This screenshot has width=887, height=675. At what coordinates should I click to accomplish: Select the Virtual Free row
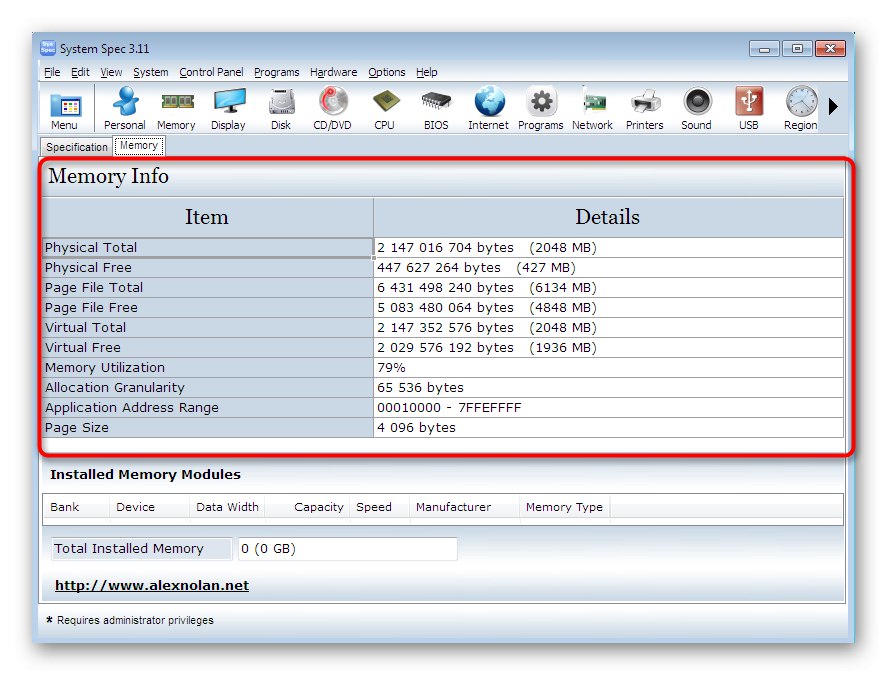click(x=442, y=348)
